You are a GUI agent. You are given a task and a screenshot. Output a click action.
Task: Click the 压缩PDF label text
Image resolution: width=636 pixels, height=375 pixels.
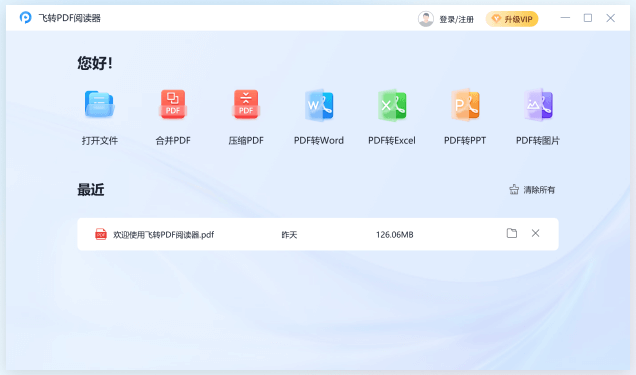tap(246, 141)
